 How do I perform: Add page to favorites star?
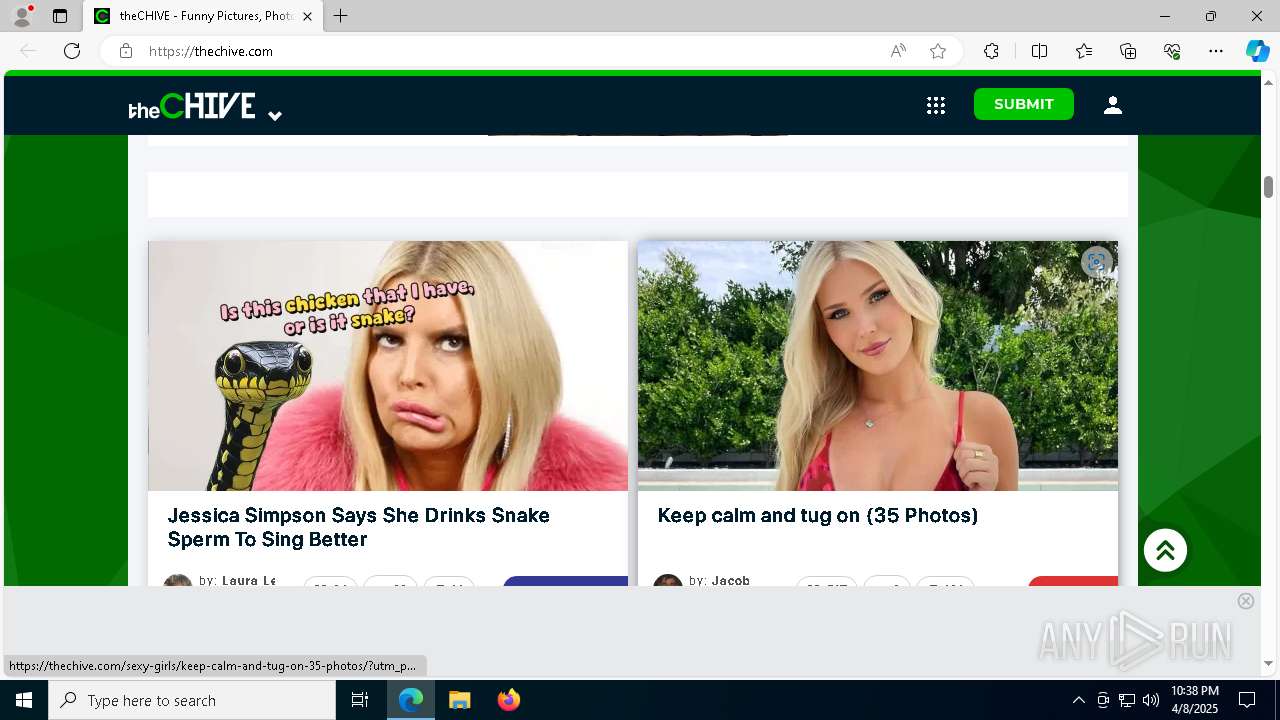938,51
